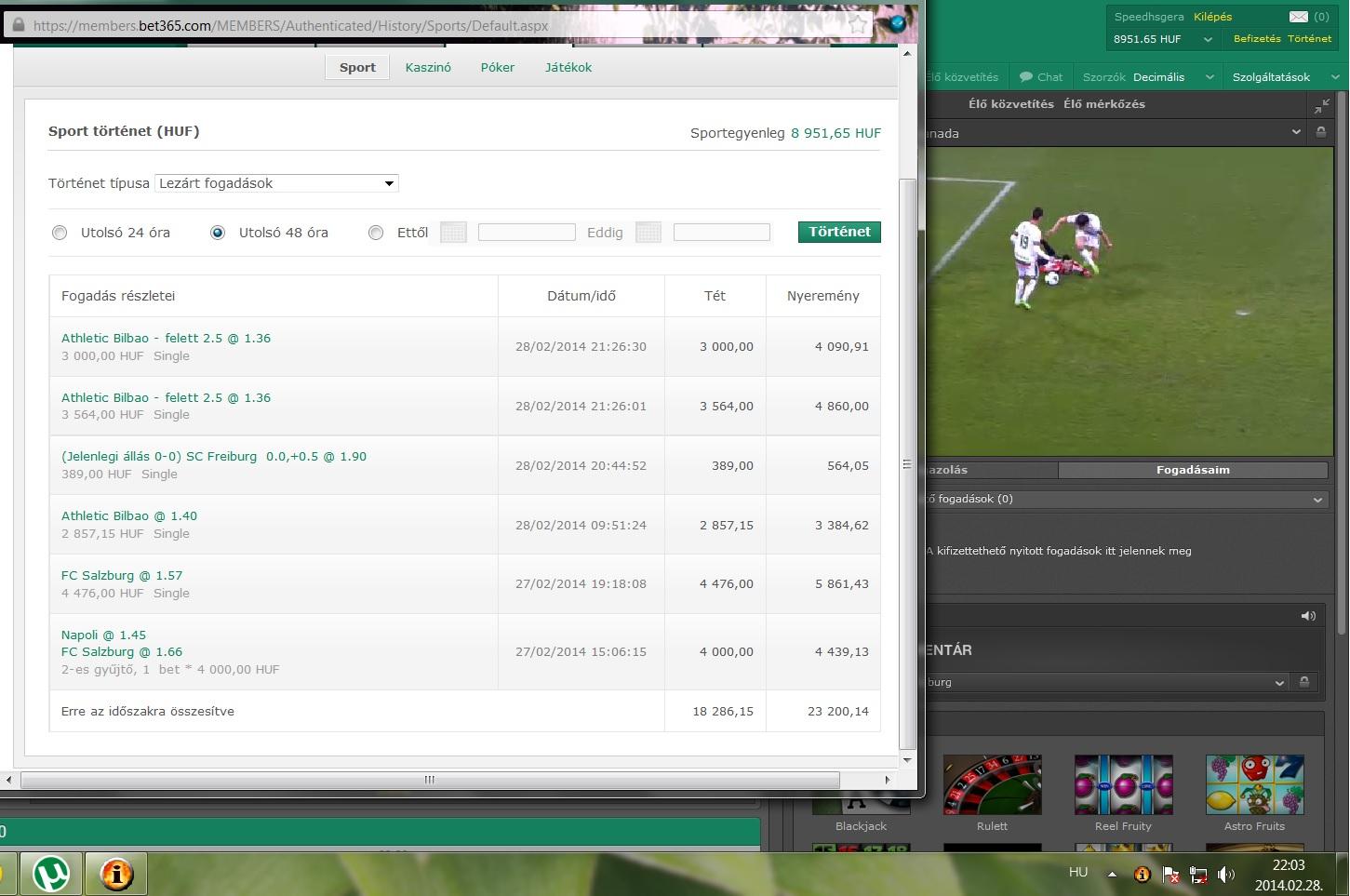1350x896 pixels.
Task: Switch to the Sport history tab
Action: pyautogui.click(x=357, y=67)
